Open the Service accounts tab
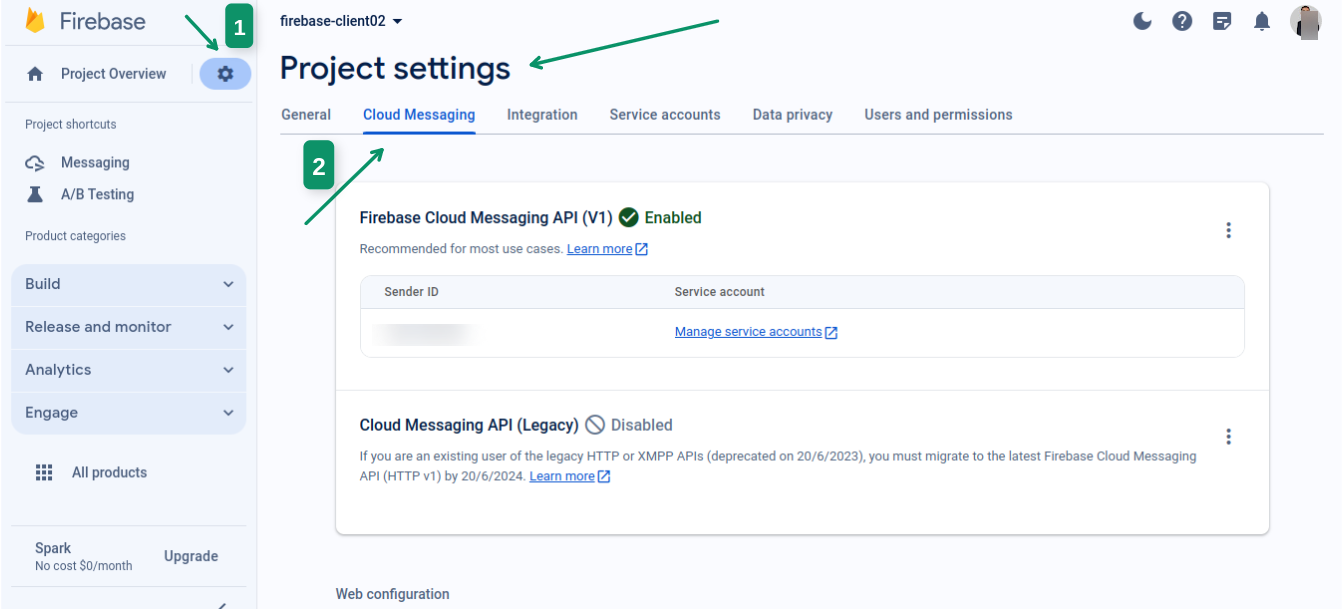 coord(665,115)
